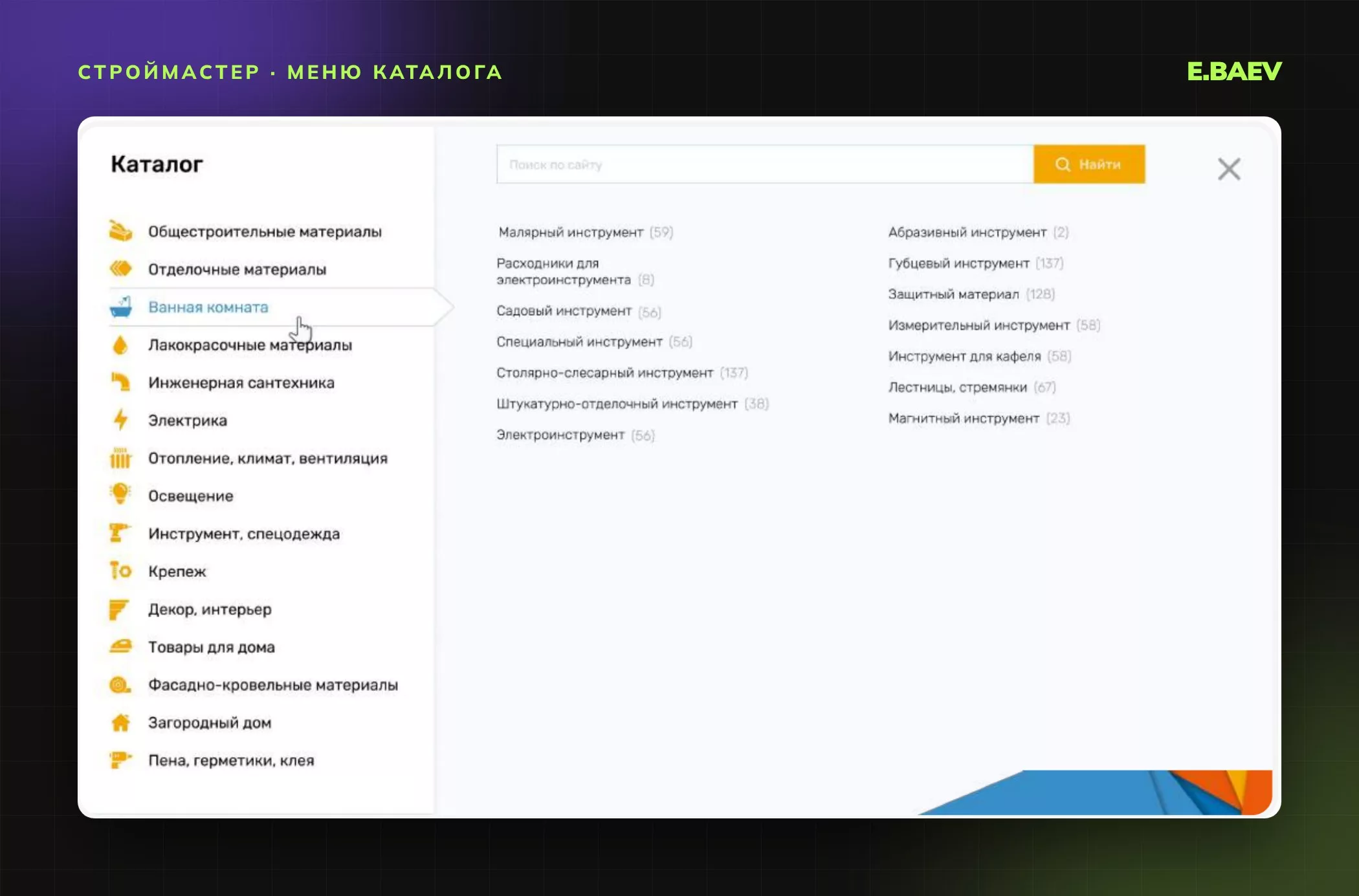Click the Найти search button

[x=1089, y=164]
